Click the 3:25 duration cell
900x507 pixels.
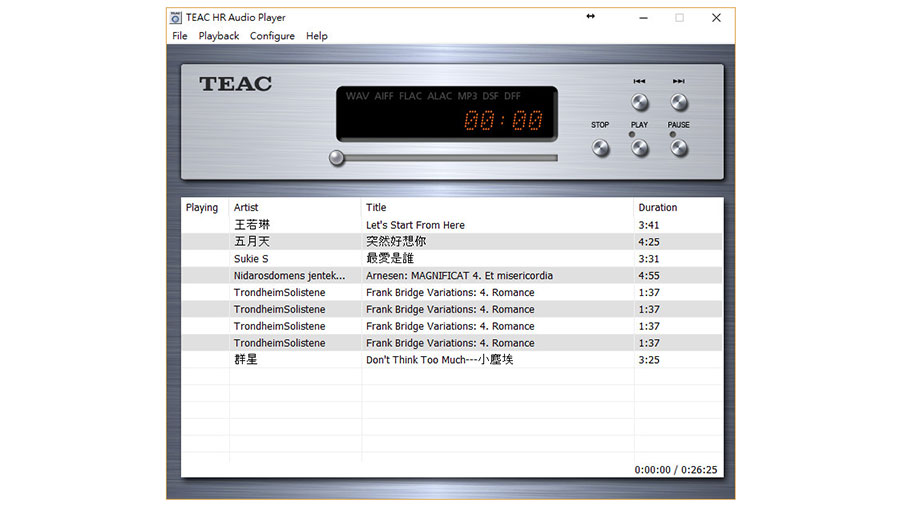[x=649, y=360]
